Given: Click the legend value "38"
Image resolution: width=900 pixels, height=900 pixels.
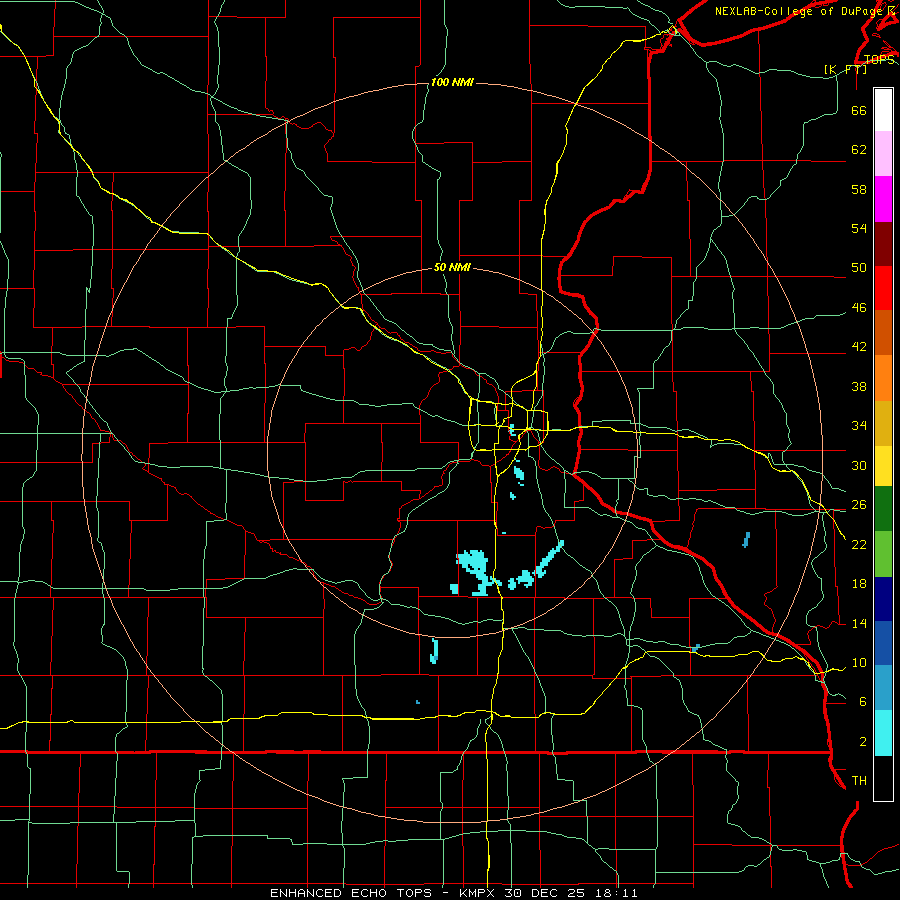Looking at the screenshot, I should coord(859,386).
